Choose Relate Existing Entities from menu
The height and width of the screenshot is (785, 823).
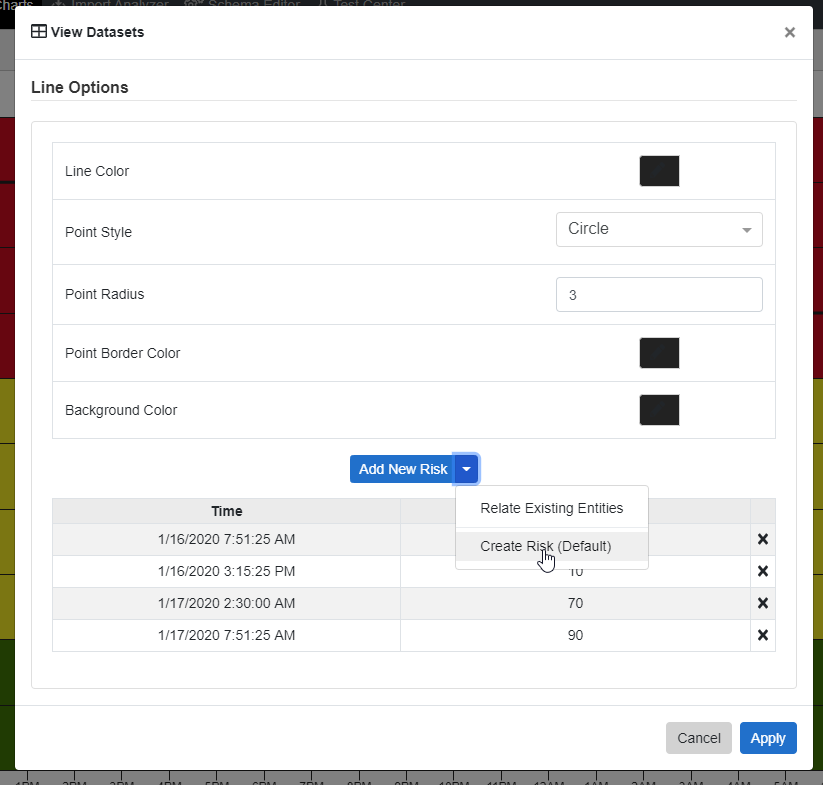tap(551, 508)
